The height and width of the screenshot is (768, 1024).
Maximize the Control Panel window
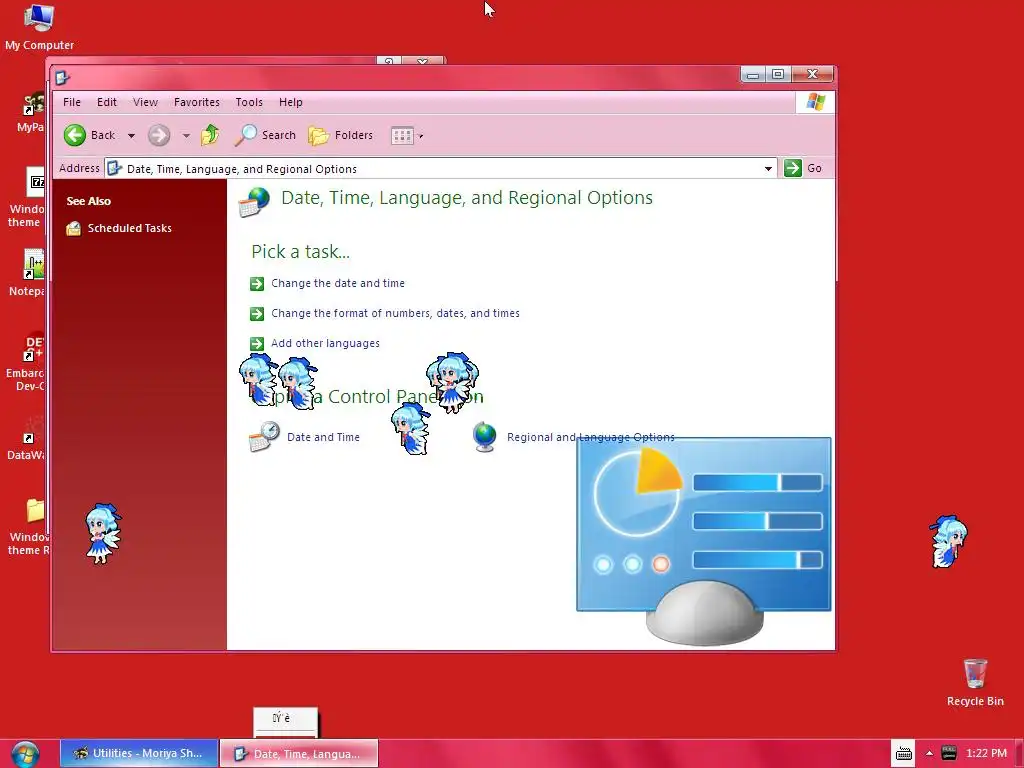(x=778, y=74)
